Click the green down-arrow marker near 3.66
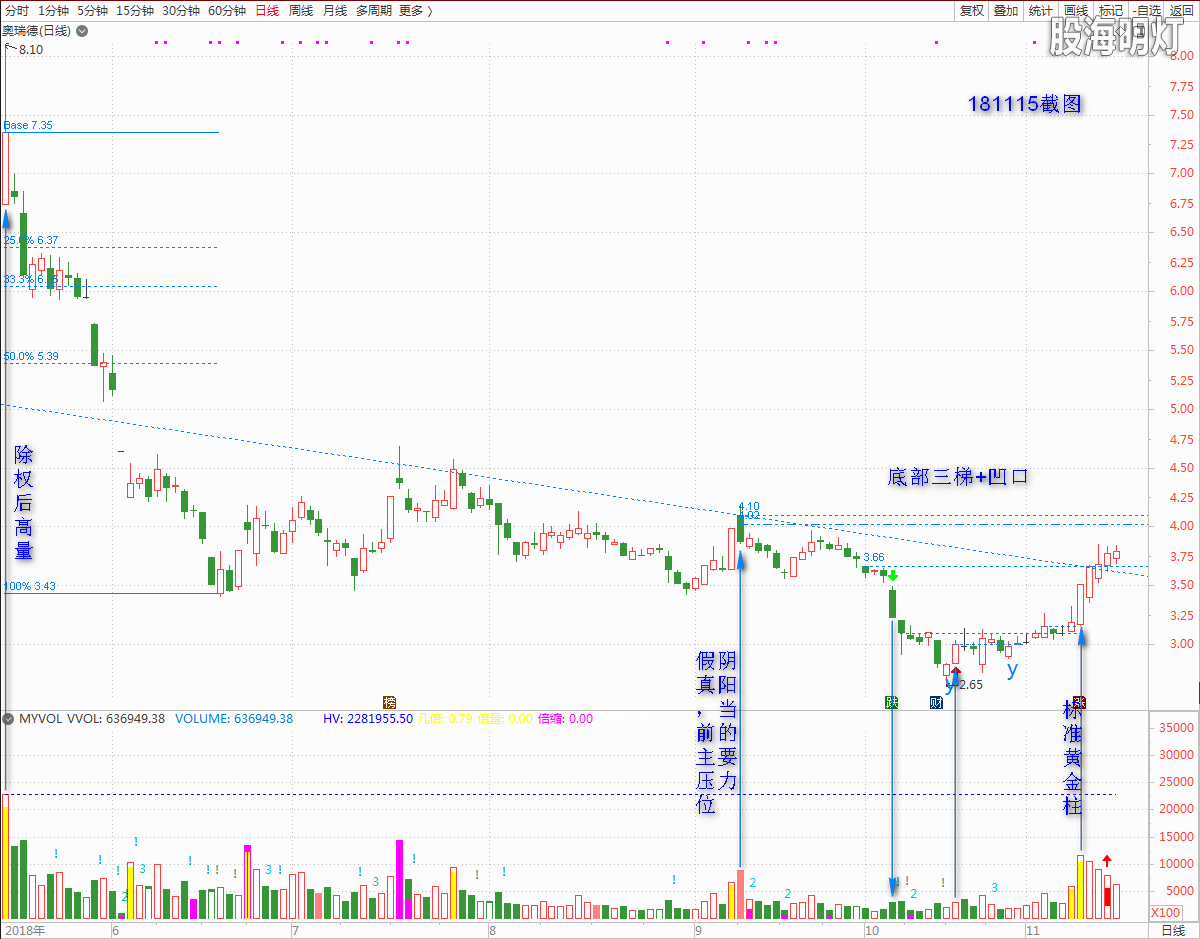This screenshot has width=1200, height=939. pyautogui.click(x=892, y=576)
